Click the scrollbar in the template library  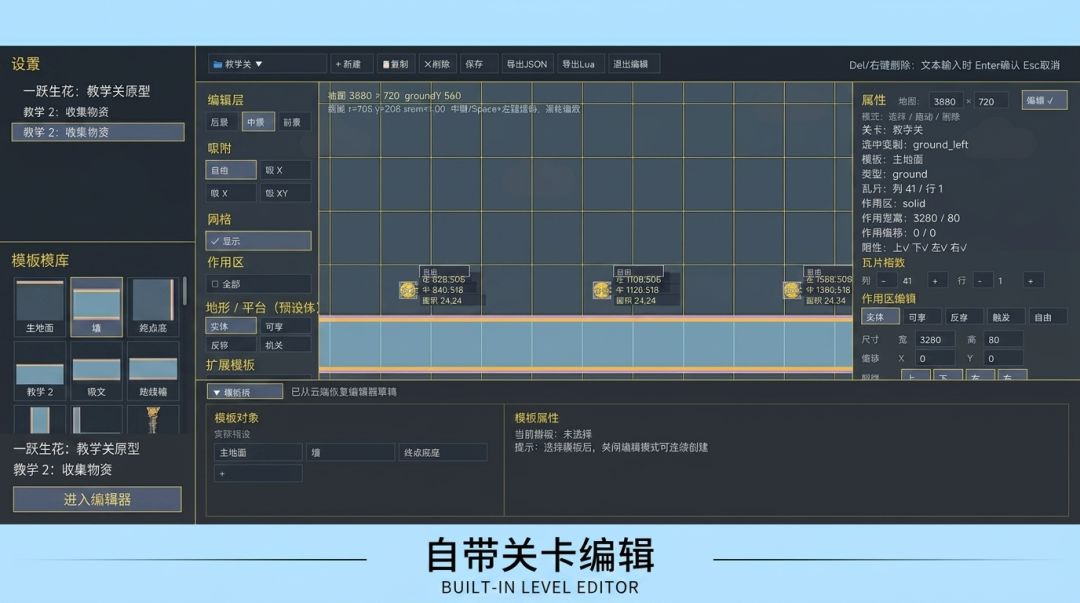tap(185, 291)
